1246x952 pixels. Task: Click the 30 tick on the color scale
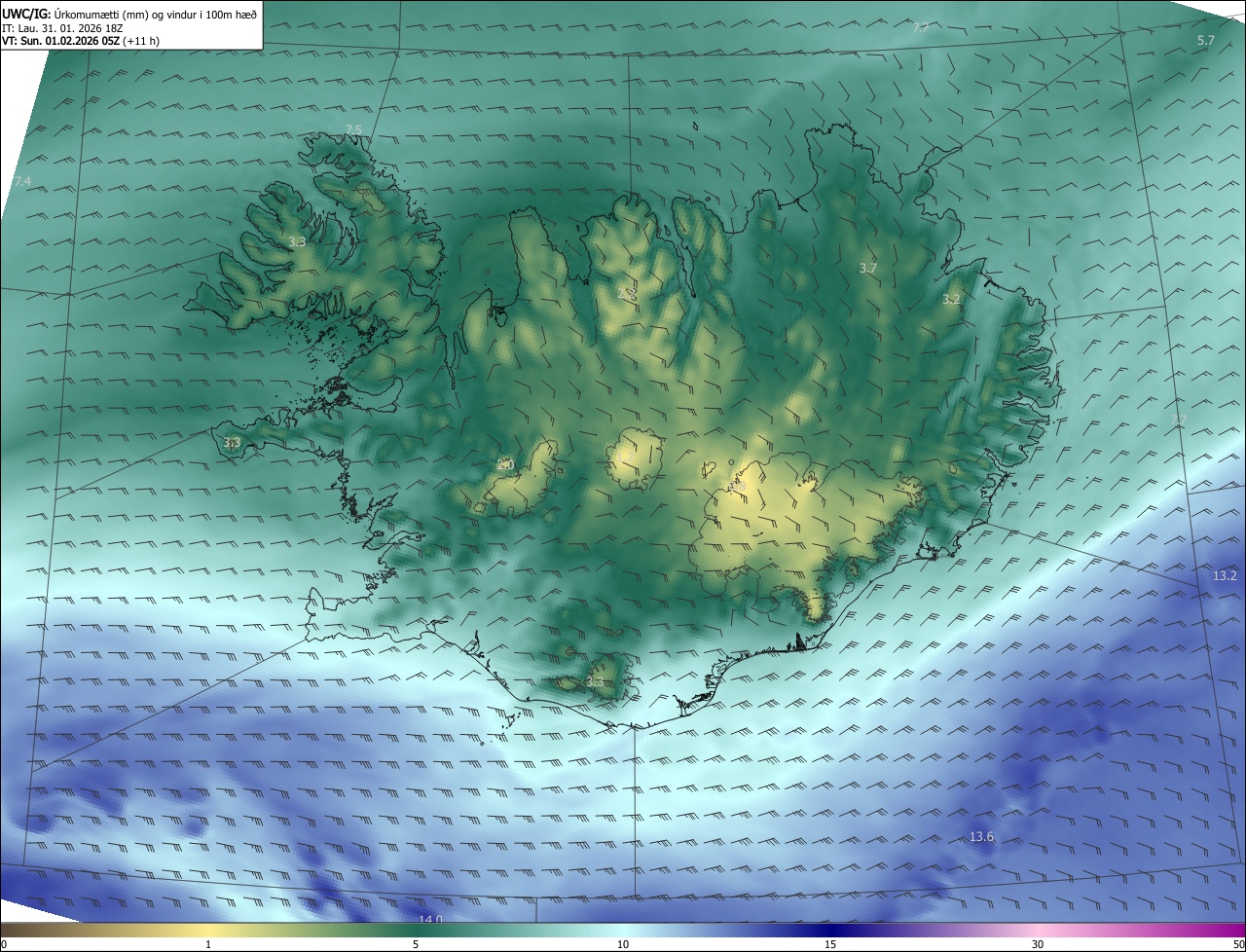(x=1038, y=944)
